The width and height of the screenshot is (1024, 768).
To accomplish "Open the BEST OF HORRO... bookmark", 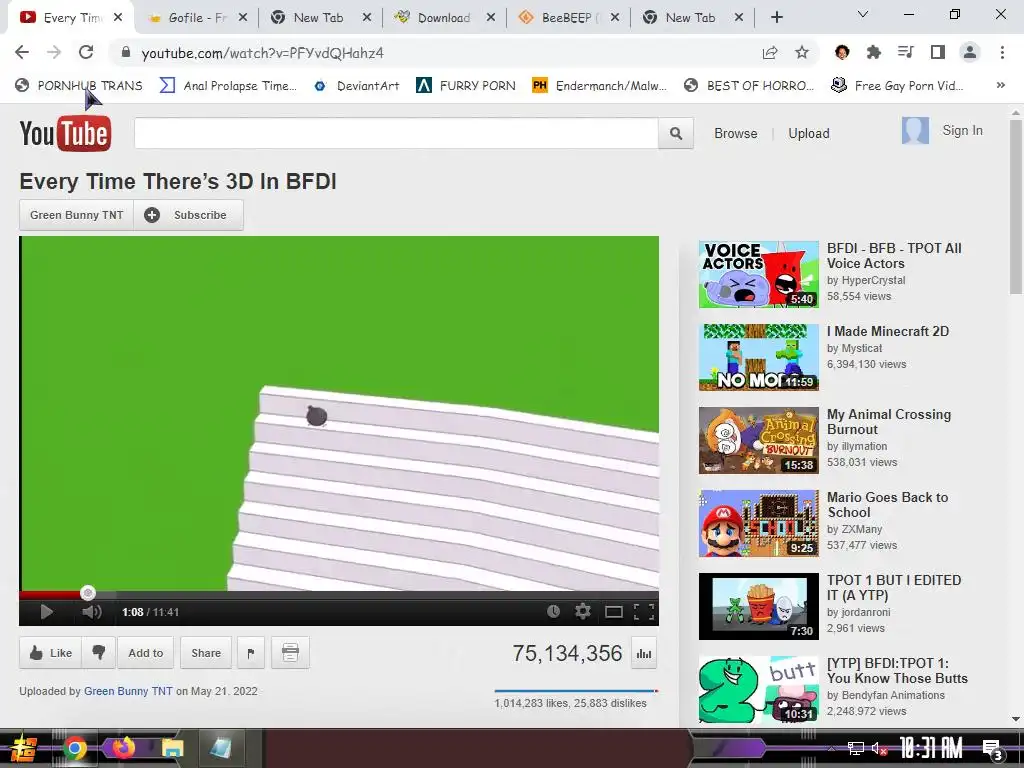I will coord(749,86).
